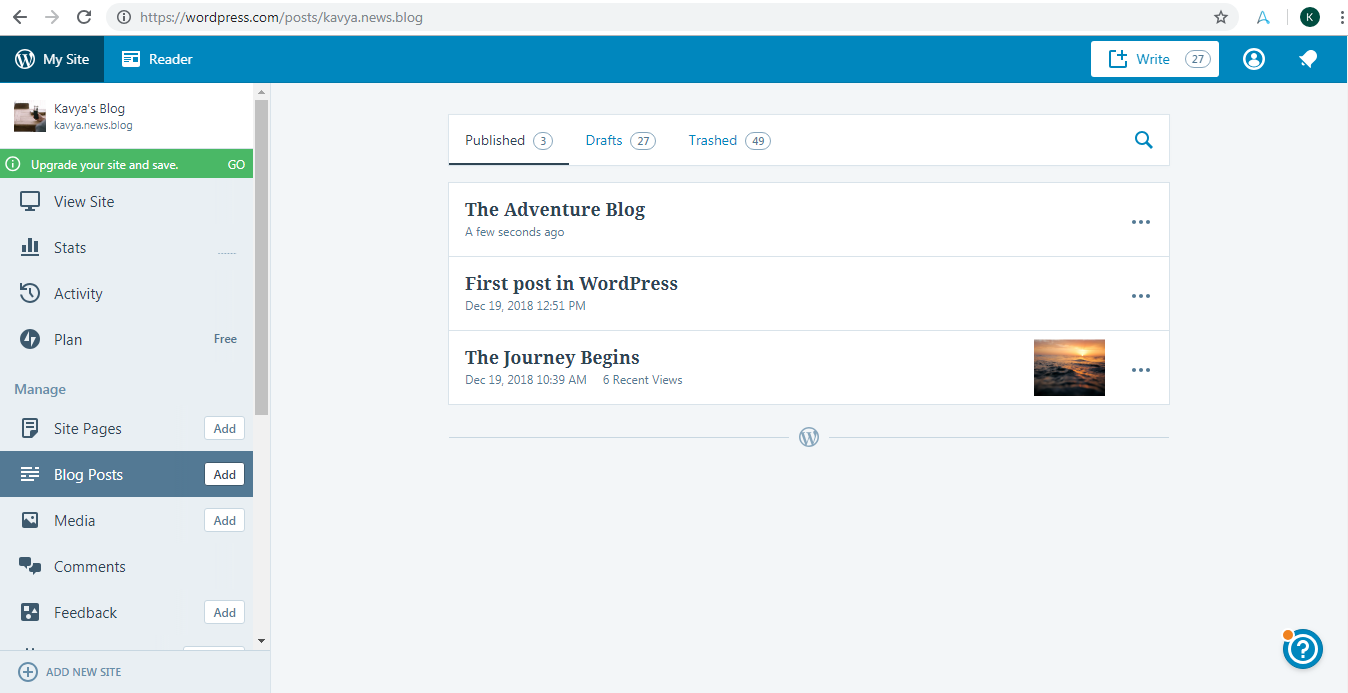
Task: Reload the page in the browser
Action: (x=84, y=17)
